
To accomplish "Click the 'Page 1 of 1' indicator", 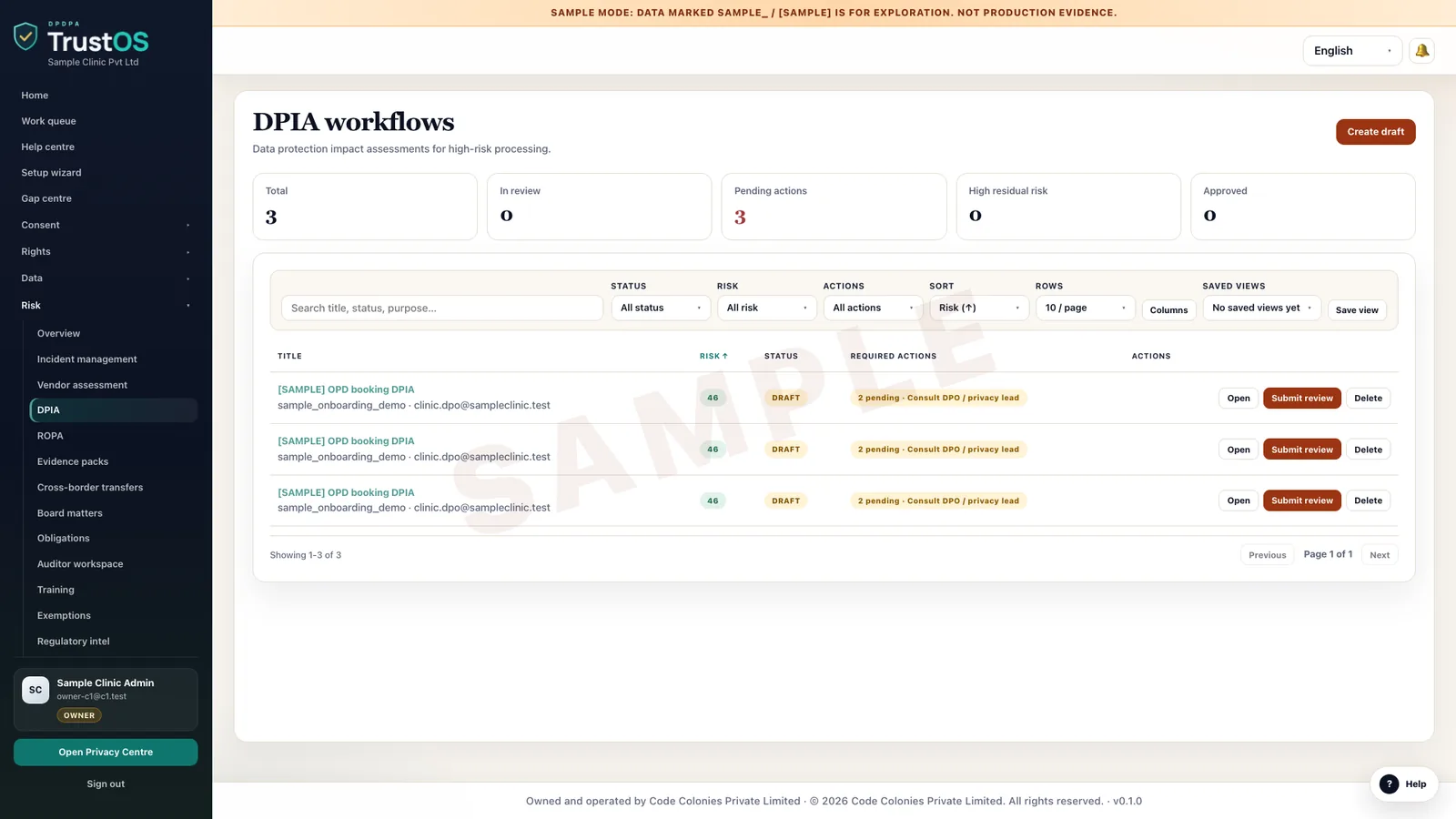I will (x=1328, y=554).
